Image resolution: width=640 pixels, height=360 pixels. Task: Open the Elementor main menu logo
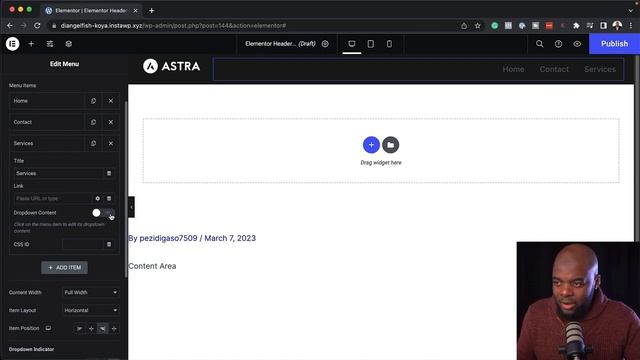pos(12,44)
